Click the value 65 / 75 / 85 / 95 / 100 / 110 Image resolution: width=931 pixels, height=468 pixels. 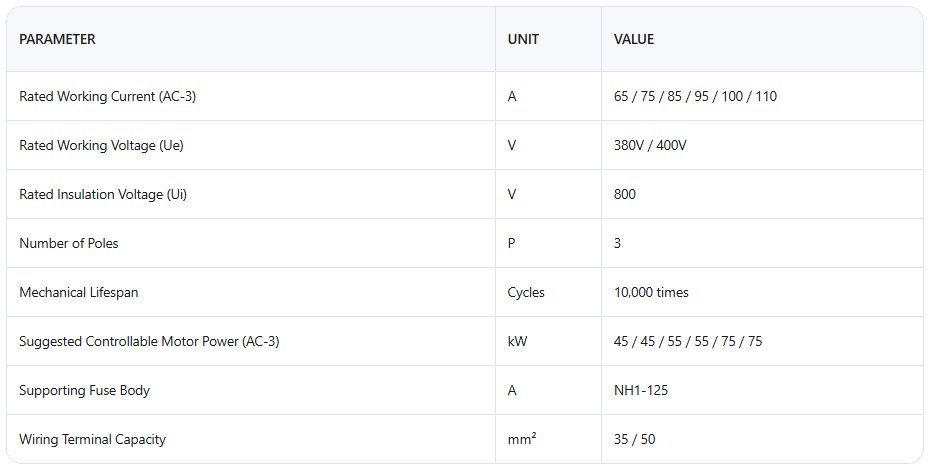click(695, 96)
